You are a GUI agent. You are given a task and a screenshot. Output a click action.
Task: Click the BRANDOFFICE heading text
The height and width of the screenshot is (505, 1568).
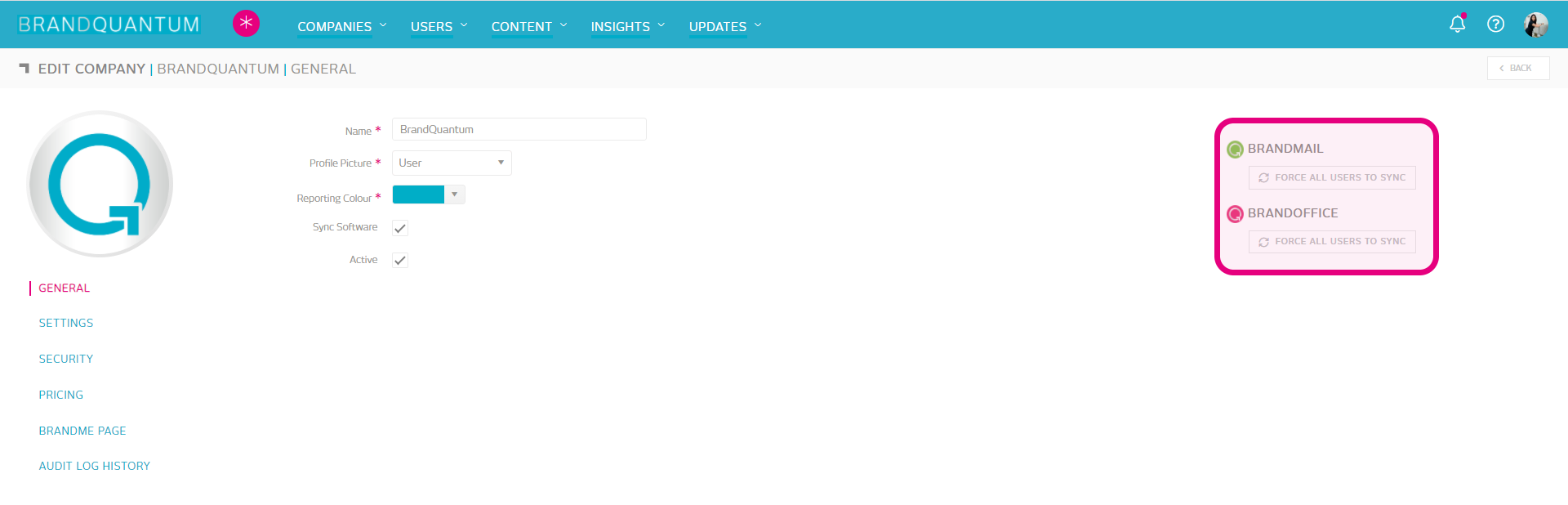pos(1293,213)
